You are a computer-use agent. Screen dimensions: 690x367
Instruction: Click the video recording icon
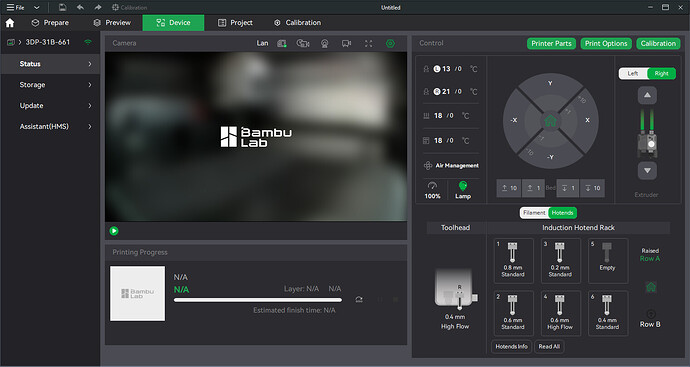pos(346,43)
